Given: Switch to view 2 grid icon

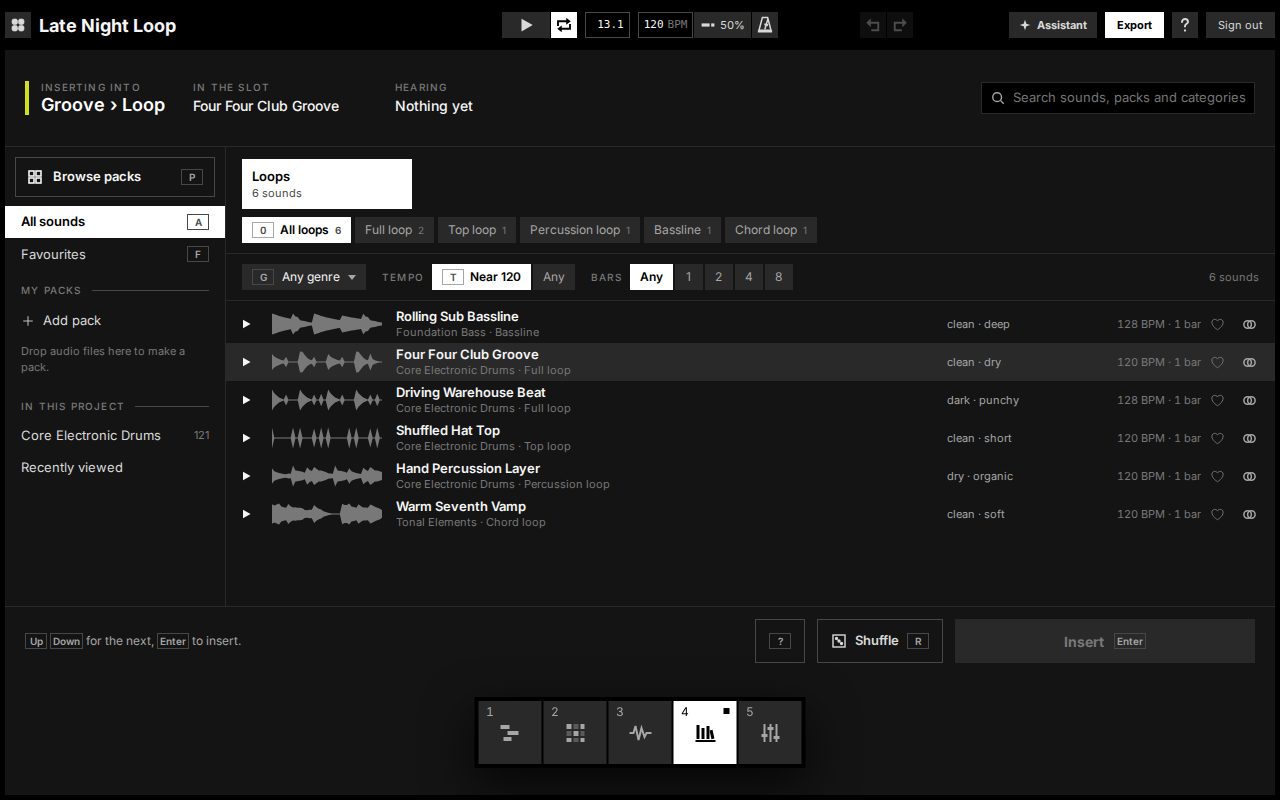Looking at the screenshot, I should 575,732.
